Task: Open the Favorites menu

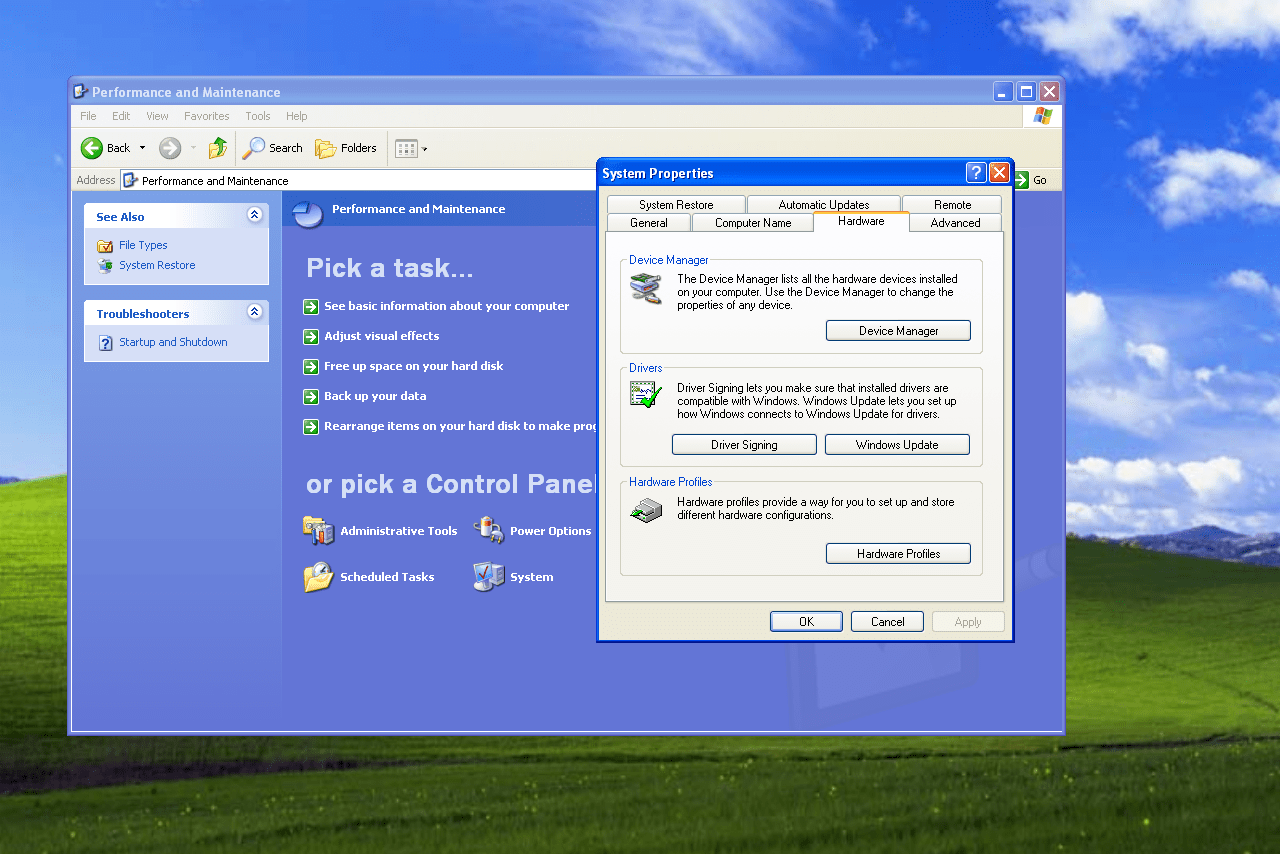Action: (207, 116)
